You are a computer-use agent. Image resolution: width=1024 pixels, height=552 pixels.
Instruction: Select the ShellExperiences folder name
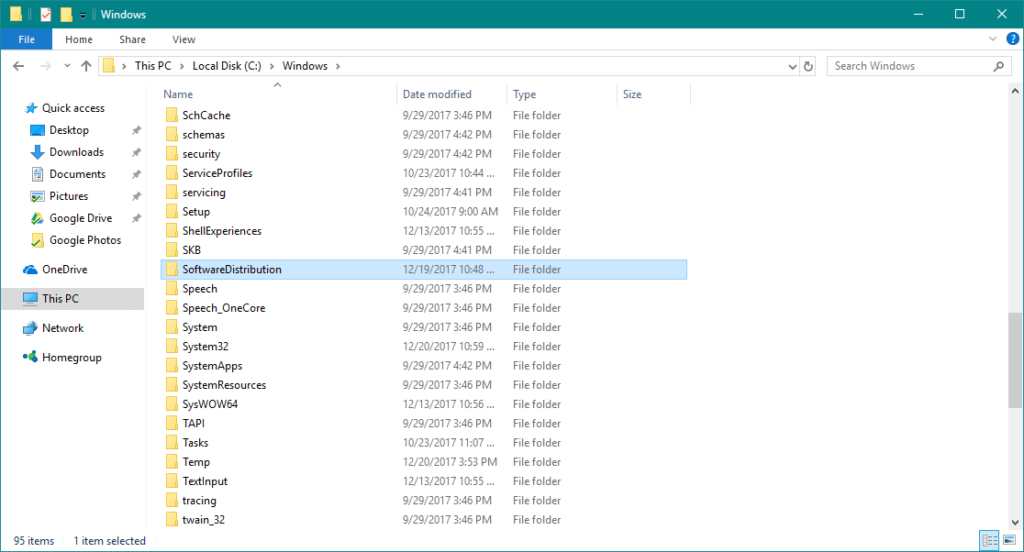221,231
